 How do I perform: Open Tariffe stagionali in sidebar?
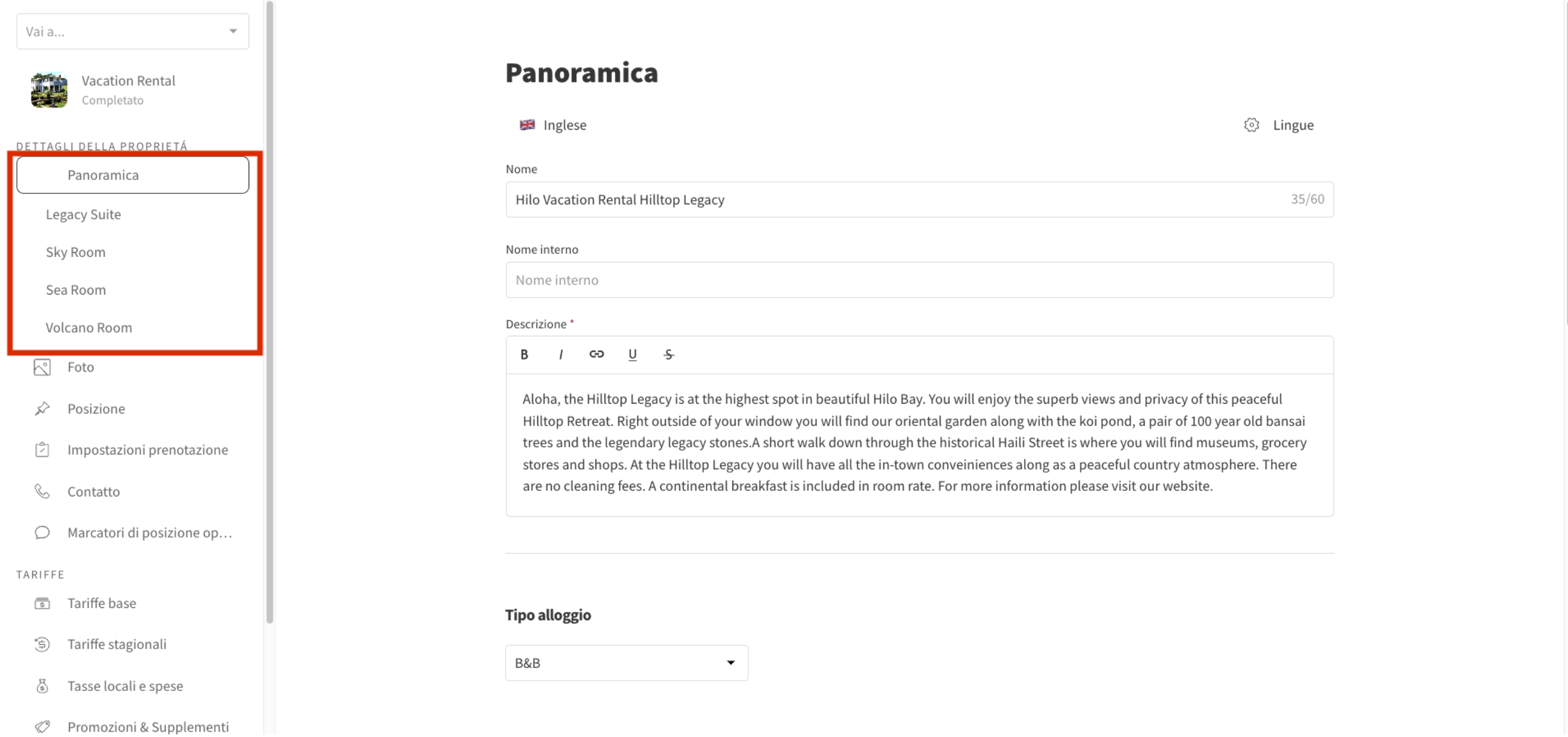pos(116,644)
